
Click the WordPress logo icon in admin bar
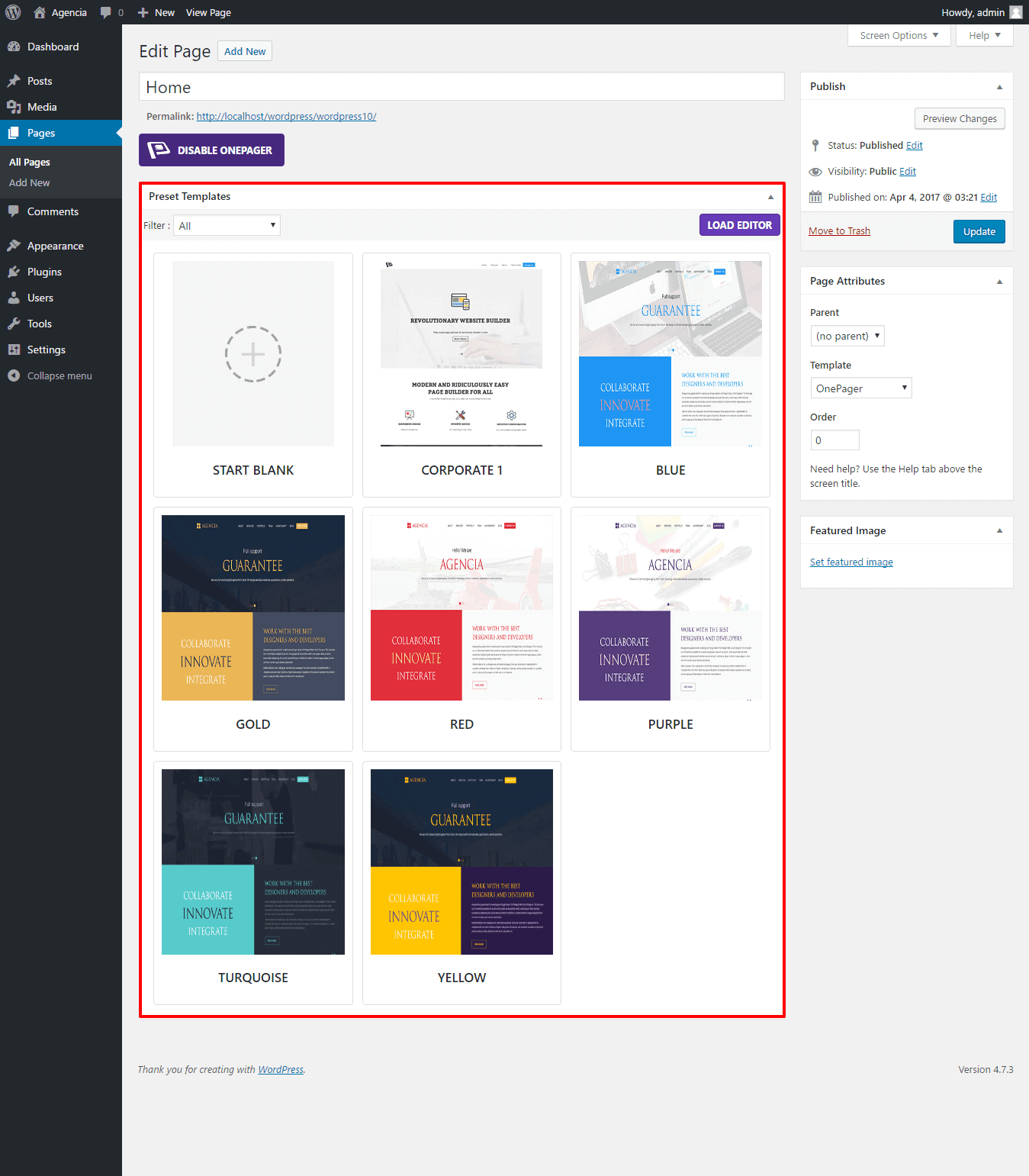[13, 12]
